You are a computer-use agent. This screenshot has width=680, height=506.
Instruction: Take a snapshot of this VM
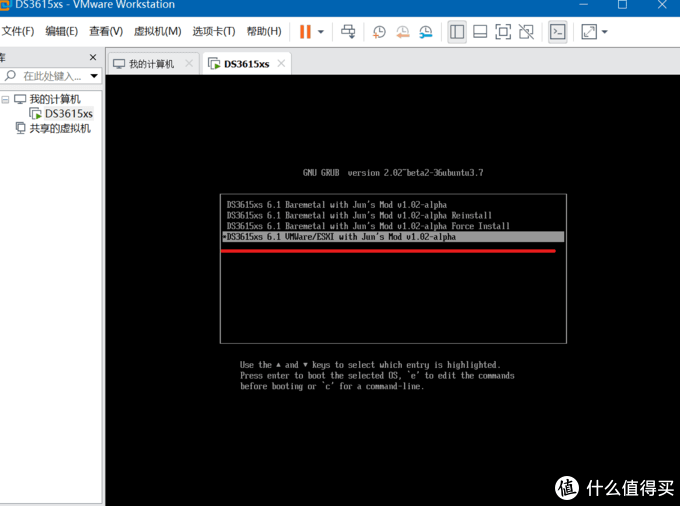[379, 32]
